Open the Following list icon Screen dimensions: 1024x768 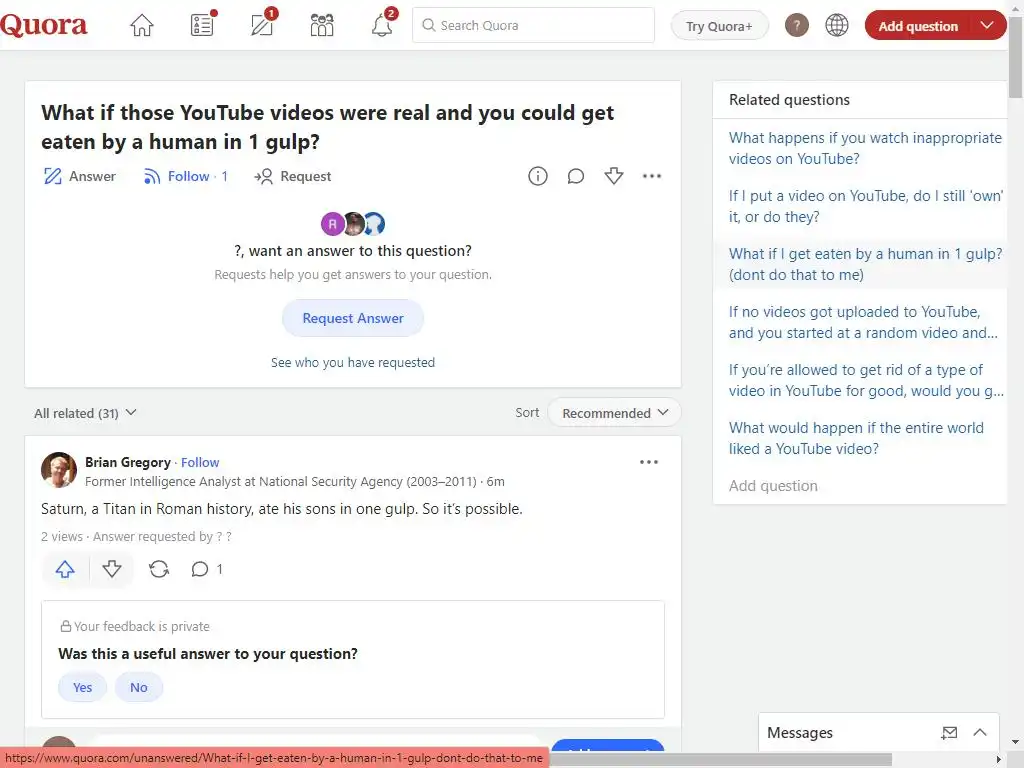tap(202, 25)
